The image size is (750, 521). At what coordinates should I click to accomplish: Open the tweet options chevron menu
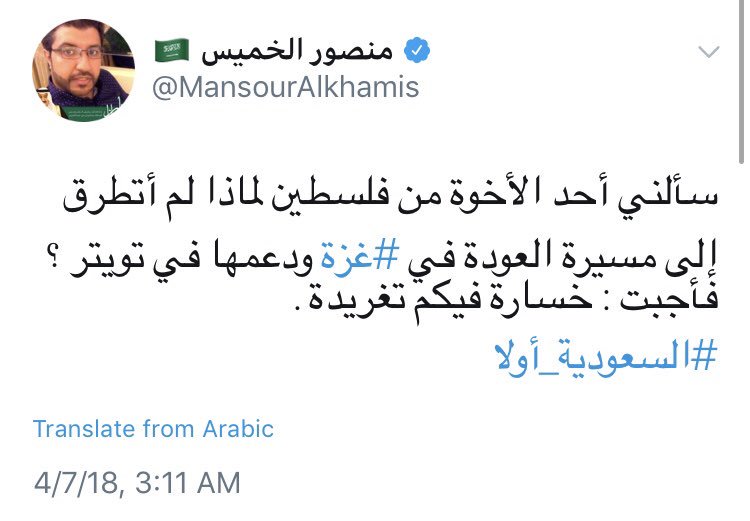[709, 52]
